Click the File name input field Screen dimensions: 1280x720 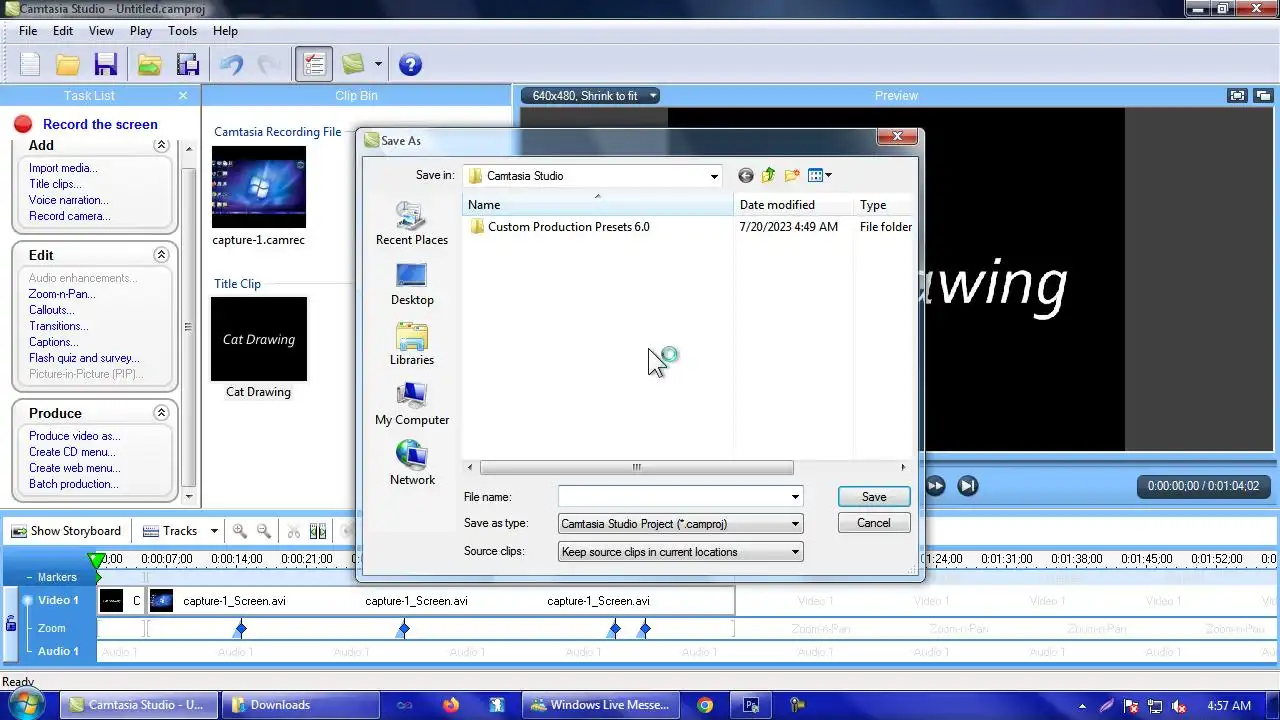pyautogui.click(x=673, y=497)
